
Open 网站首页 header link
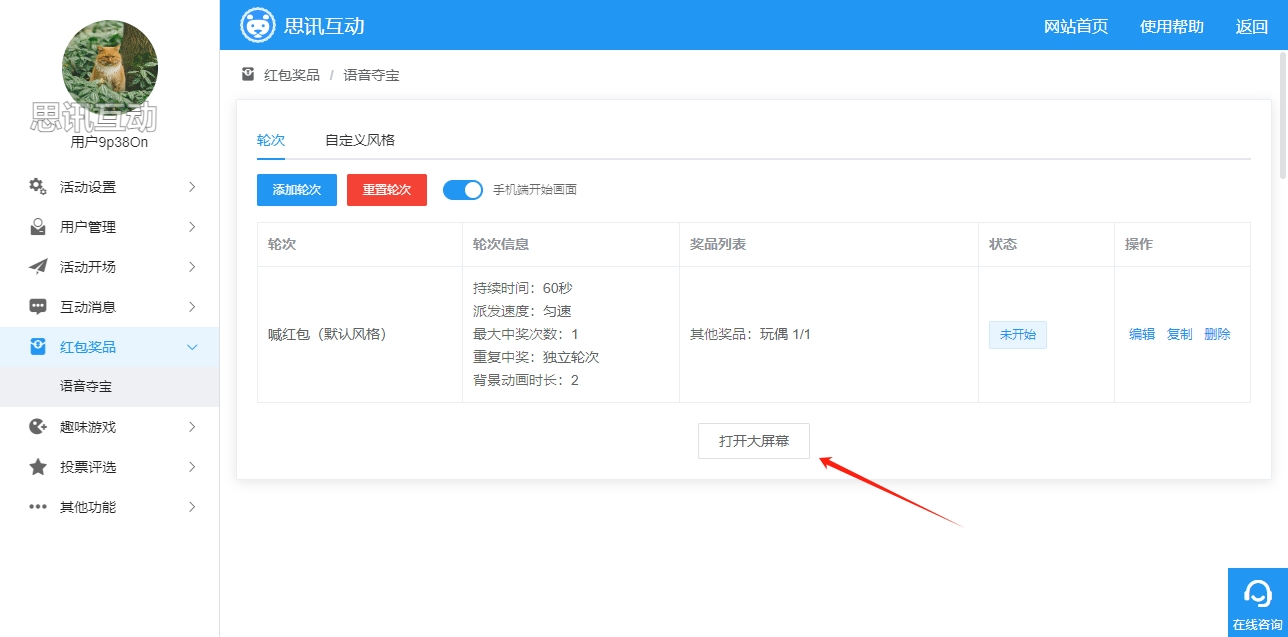[1076, 27]
